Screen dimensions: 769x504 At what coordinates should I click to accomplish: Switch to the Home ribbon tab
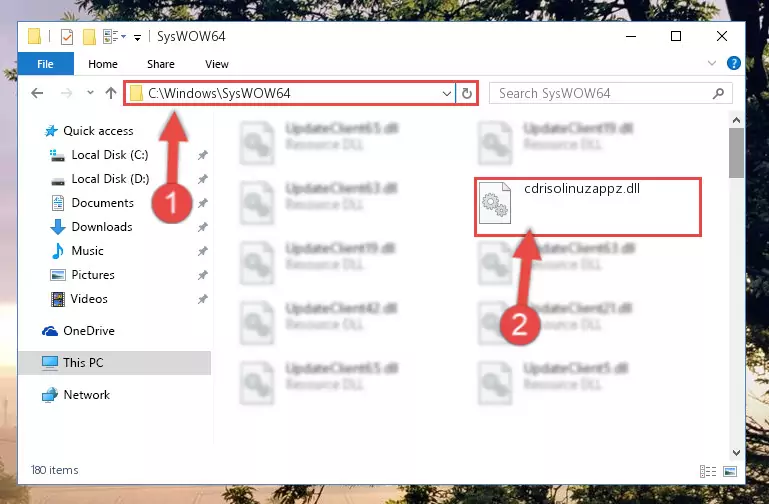(103, 64)
